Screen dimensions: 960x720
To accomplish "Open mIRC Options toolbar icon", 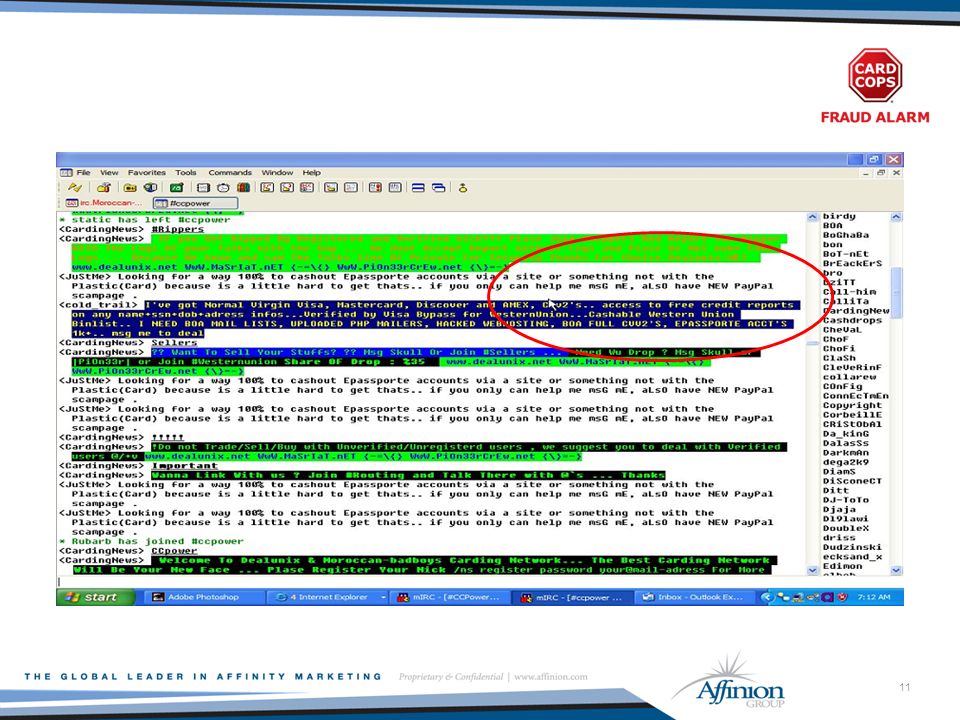I will 104,187.
